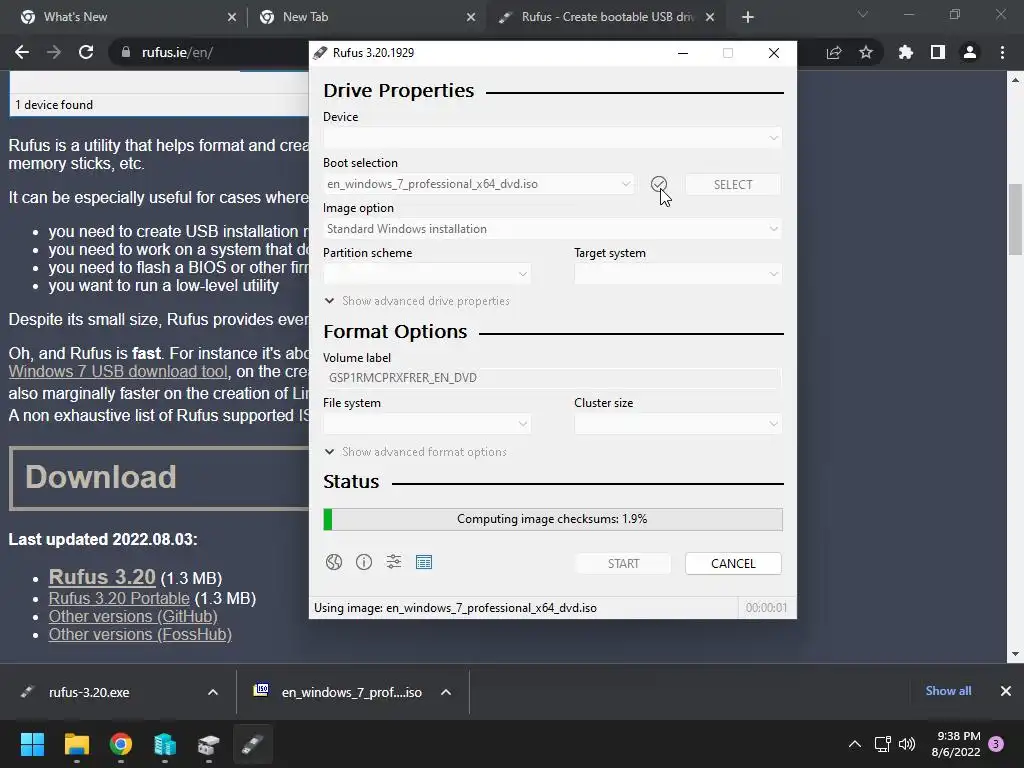The width and height of the screenshot is (1024, 768).
Task: Click the Rufus language globe icon
Action: tap(334, 562)
